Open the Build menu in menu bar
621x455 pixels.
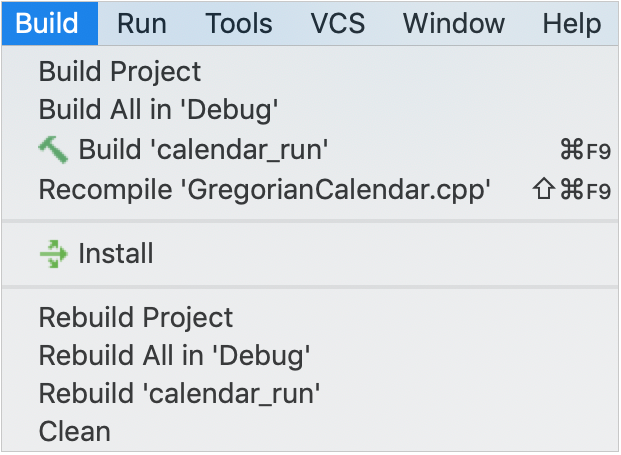click(48, 22)
